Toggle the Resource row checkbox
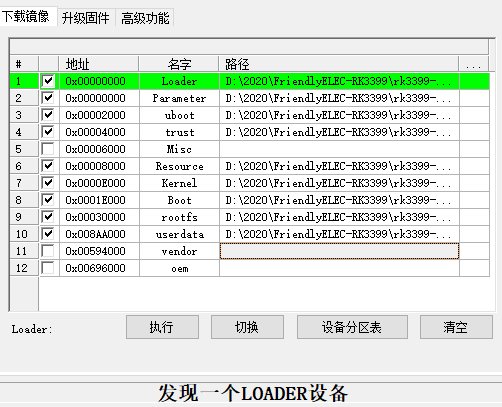502x407 pixels. tap(48, 166)
